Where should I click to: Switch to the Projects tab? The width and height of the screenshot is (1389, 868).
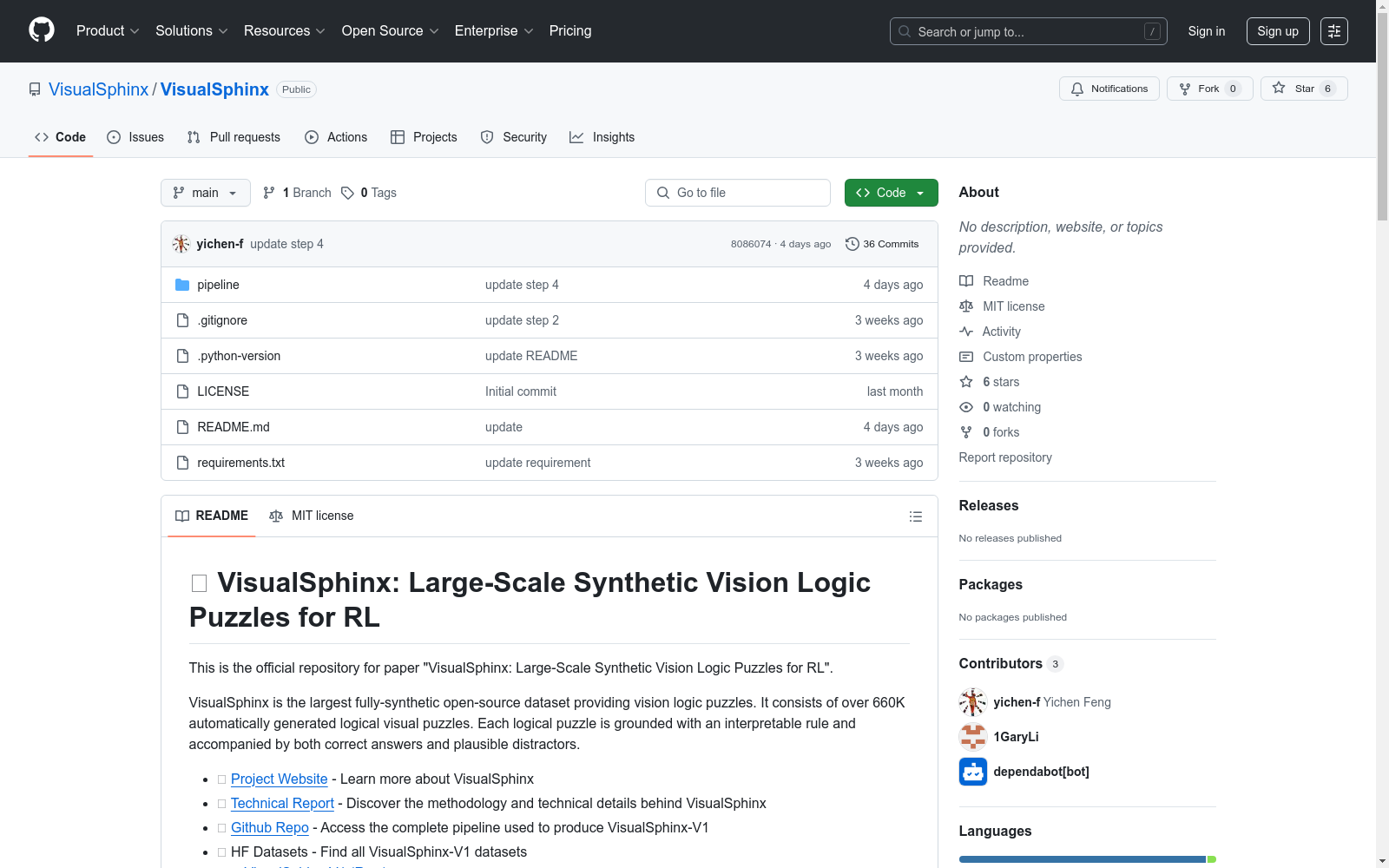[424, 137]
